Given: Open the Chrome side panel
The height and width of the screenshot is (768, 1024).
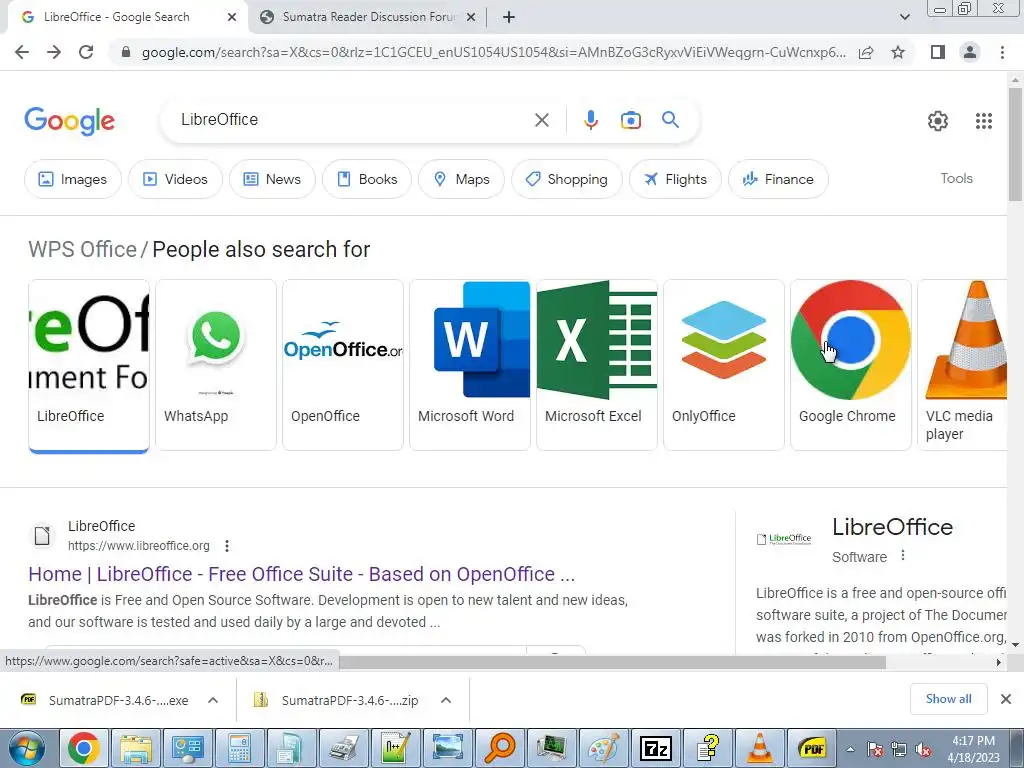Looking at the screenshot, I should 938,52.
